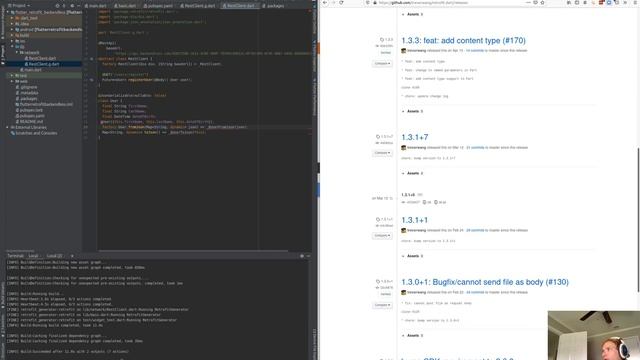Expand the test folder in project tree
This screenshot has height=360, width=640.
[x=12, y=76]
